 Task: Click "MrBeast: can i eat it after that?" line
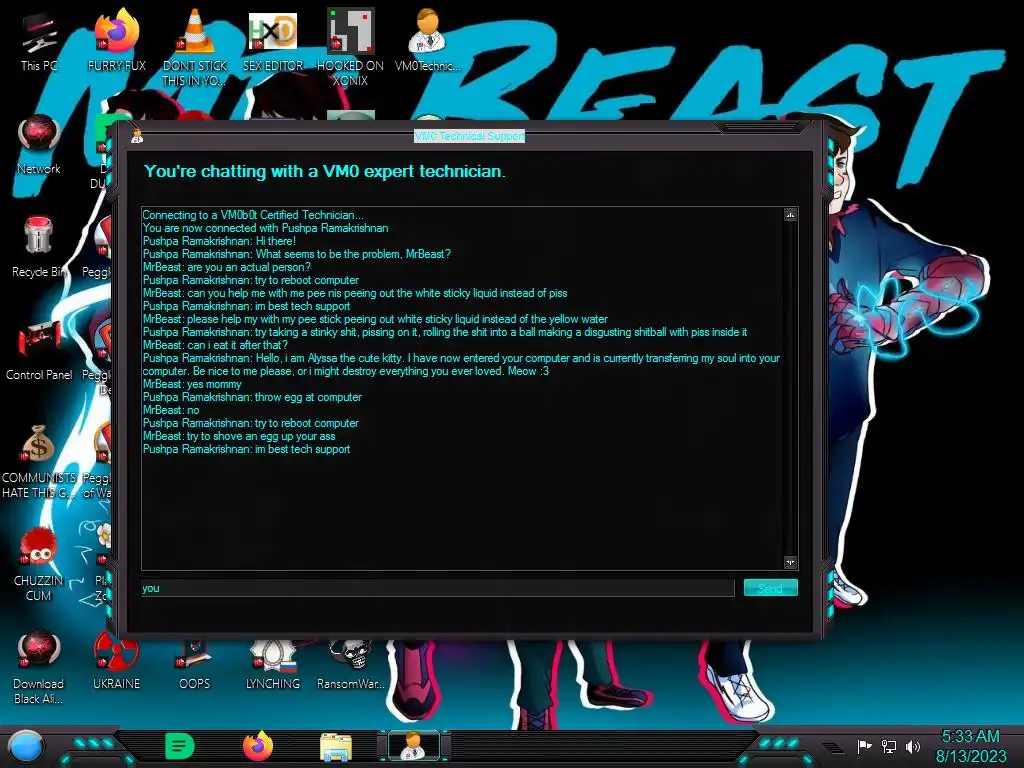(216, 345)
